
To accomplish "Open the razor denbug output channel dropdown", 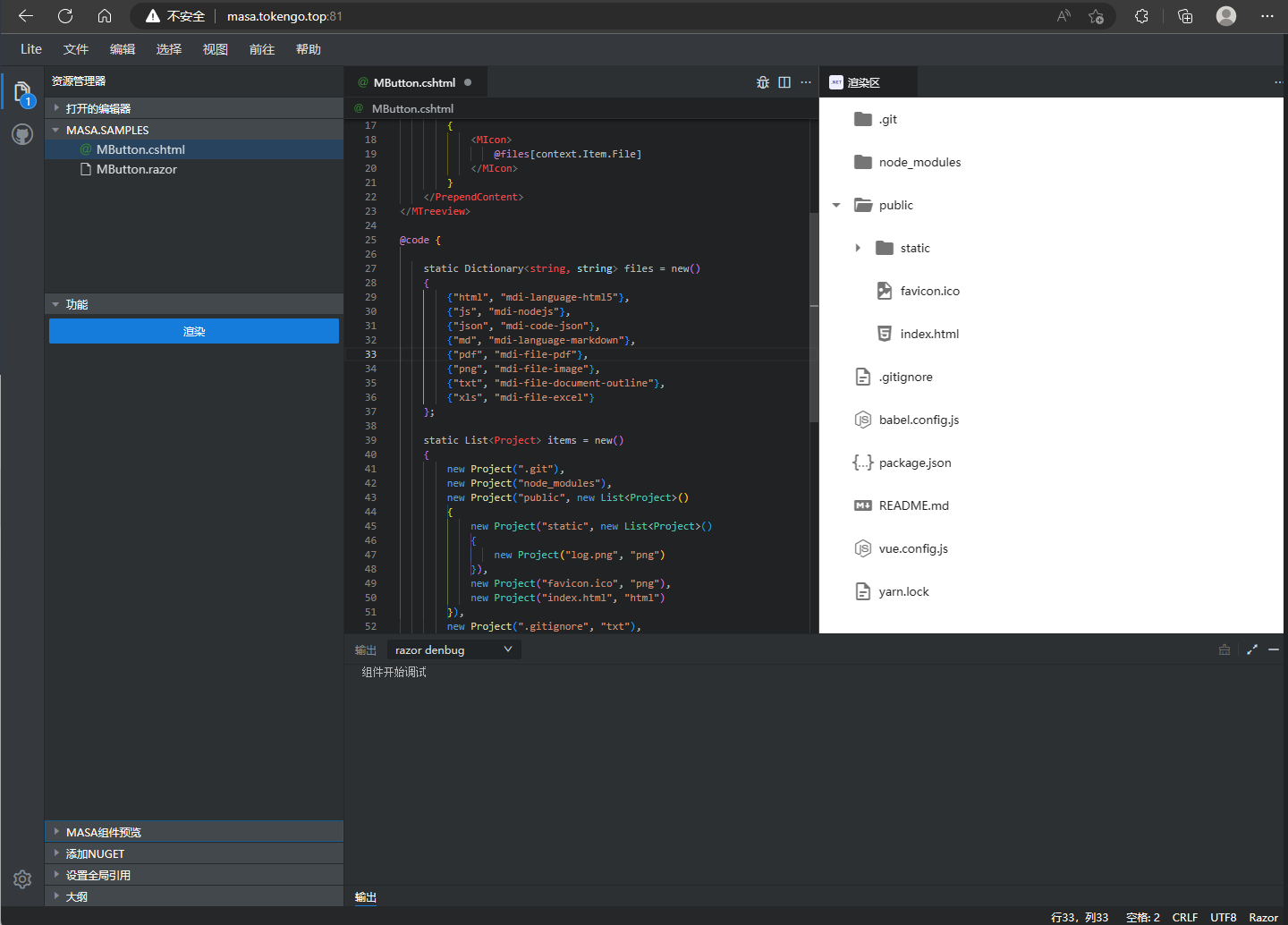I will pos(453,649).
